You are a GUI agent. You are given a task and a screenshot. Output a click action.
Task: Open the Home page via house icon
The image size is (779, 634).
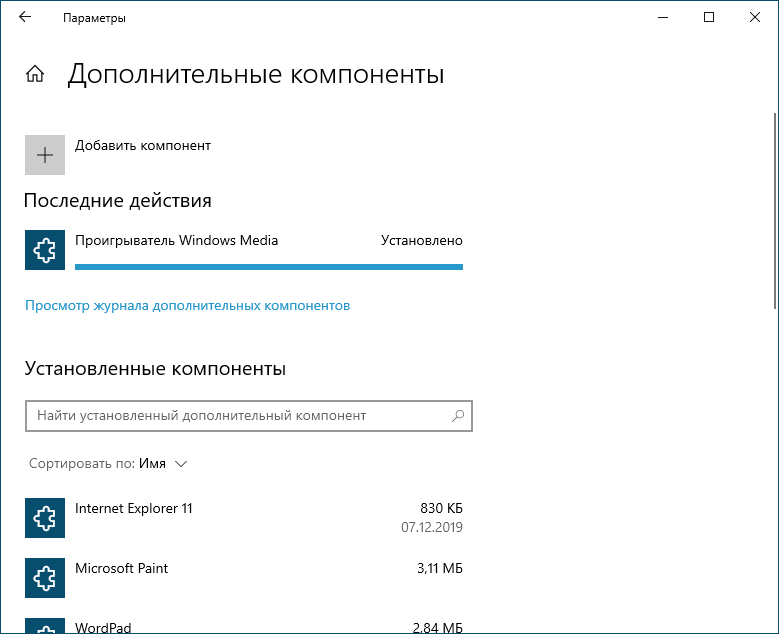pos(35,74)
